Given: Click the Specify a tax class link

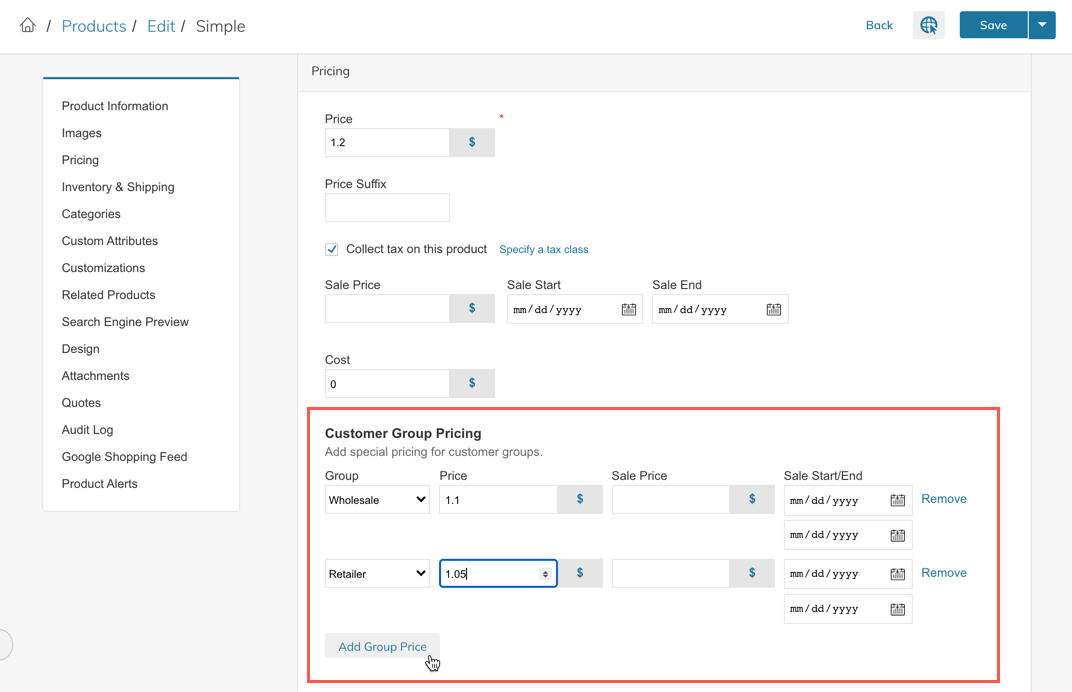Looking at the screenshot, I should 544,250.
